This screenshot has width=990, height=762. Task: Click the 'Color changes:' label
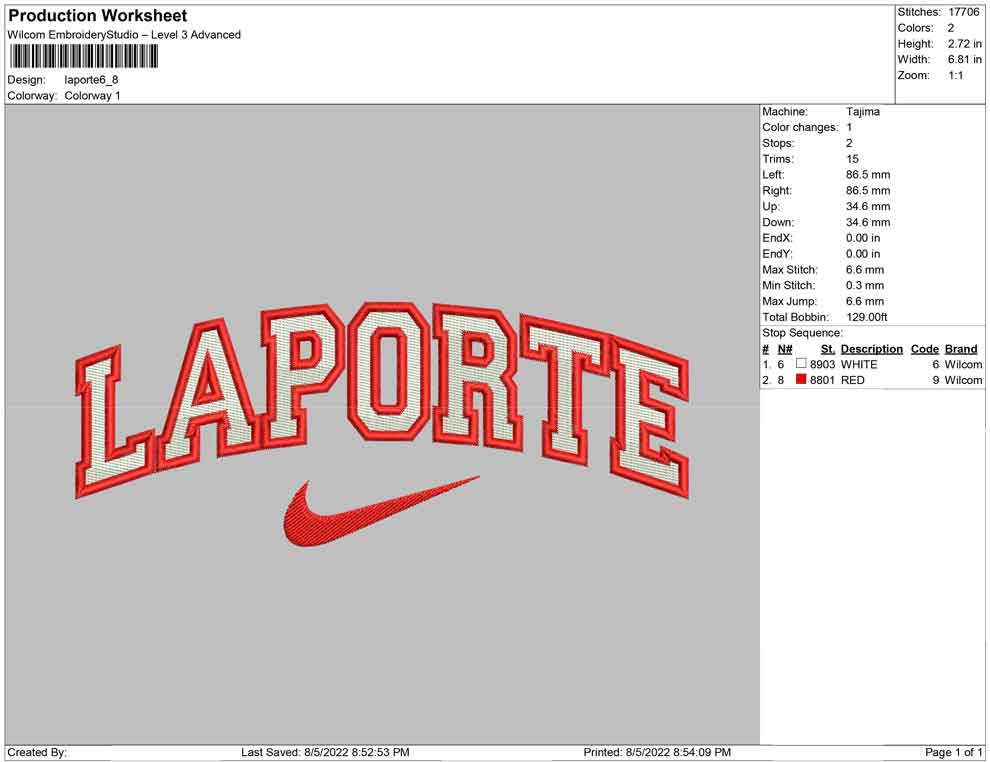coord(800,128)
